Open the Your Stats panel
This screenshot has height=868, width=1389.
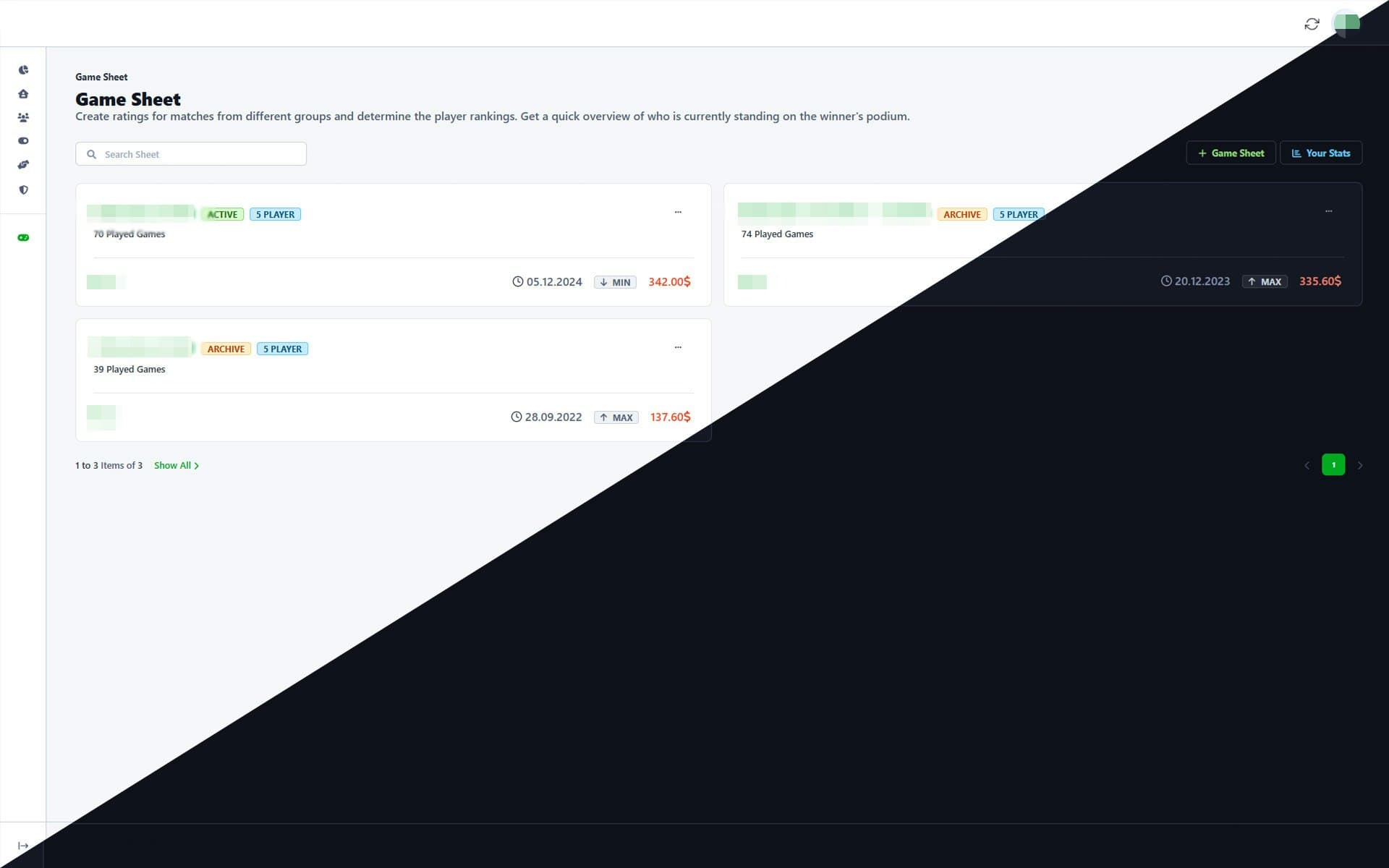click(1320, 153)
